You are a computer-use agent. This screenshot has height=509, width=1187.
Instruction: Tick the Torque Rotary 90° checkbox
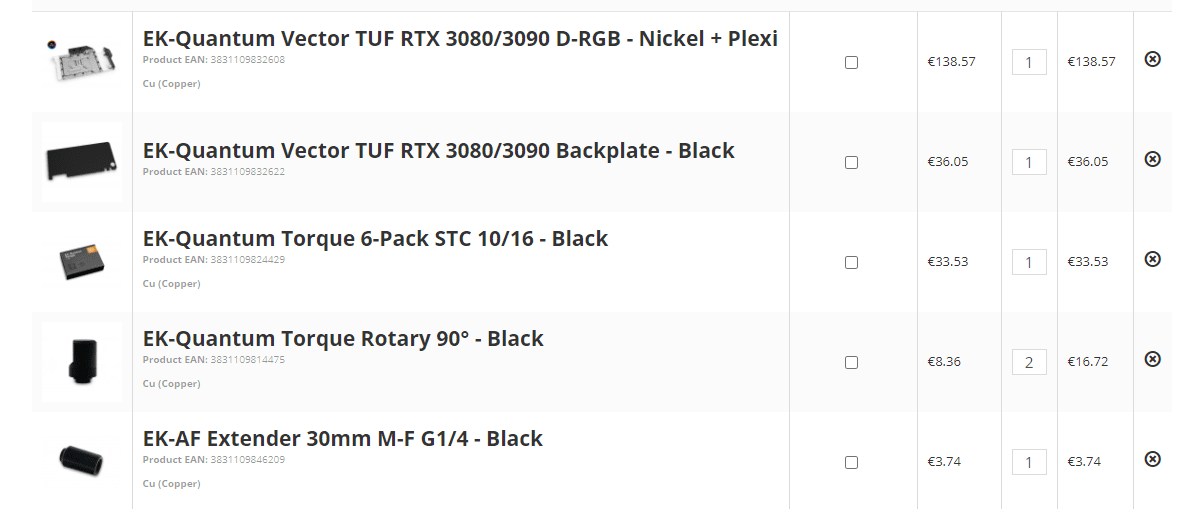pyautogui.click(x=851, y=362)
